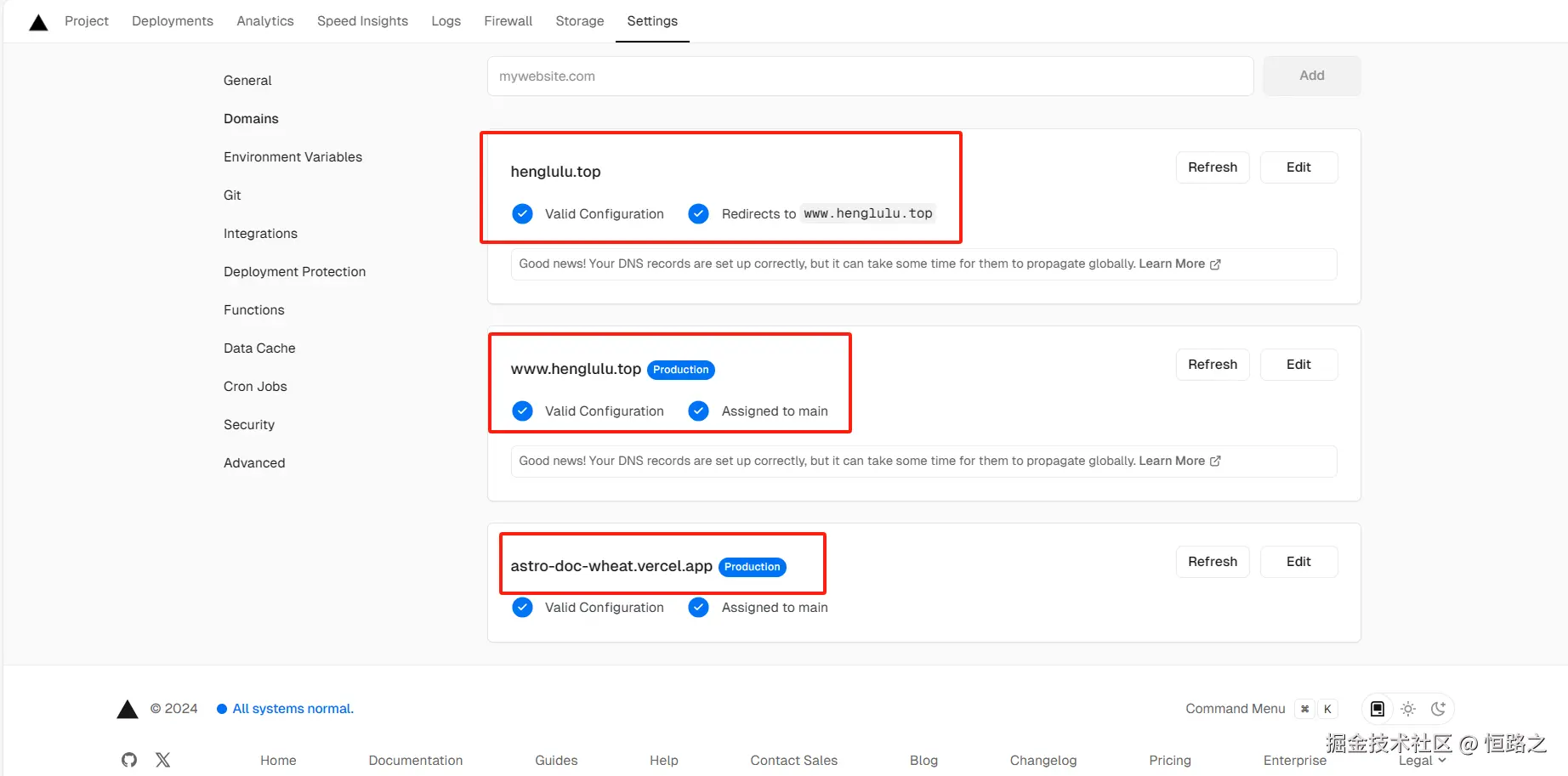Open the Changelog footer link
1568x776 pixels.
(1043, 761)
